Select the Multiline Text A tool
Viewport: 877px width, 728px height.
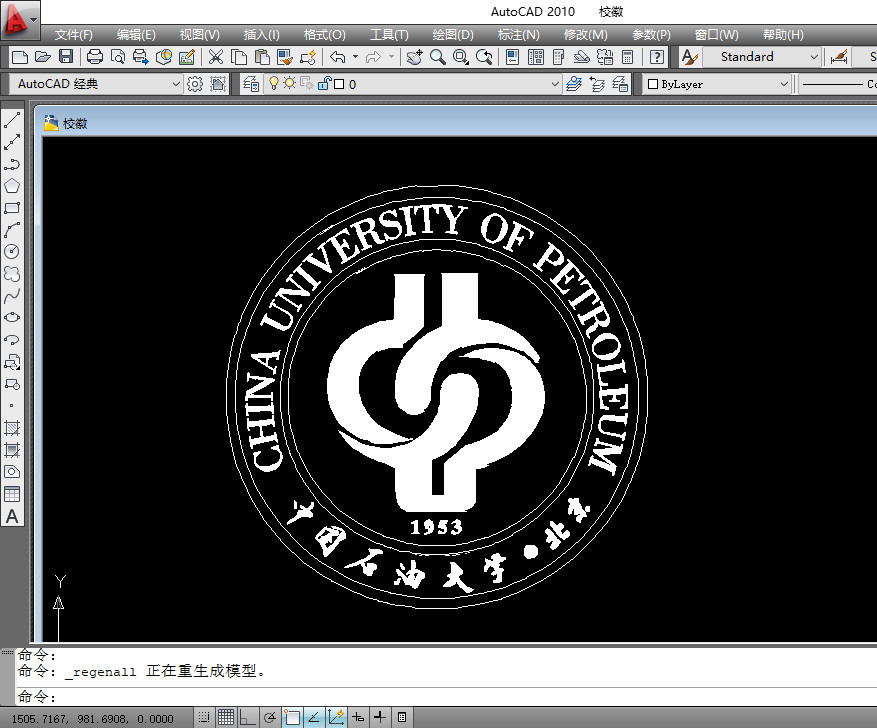click(x=12, y=517)
